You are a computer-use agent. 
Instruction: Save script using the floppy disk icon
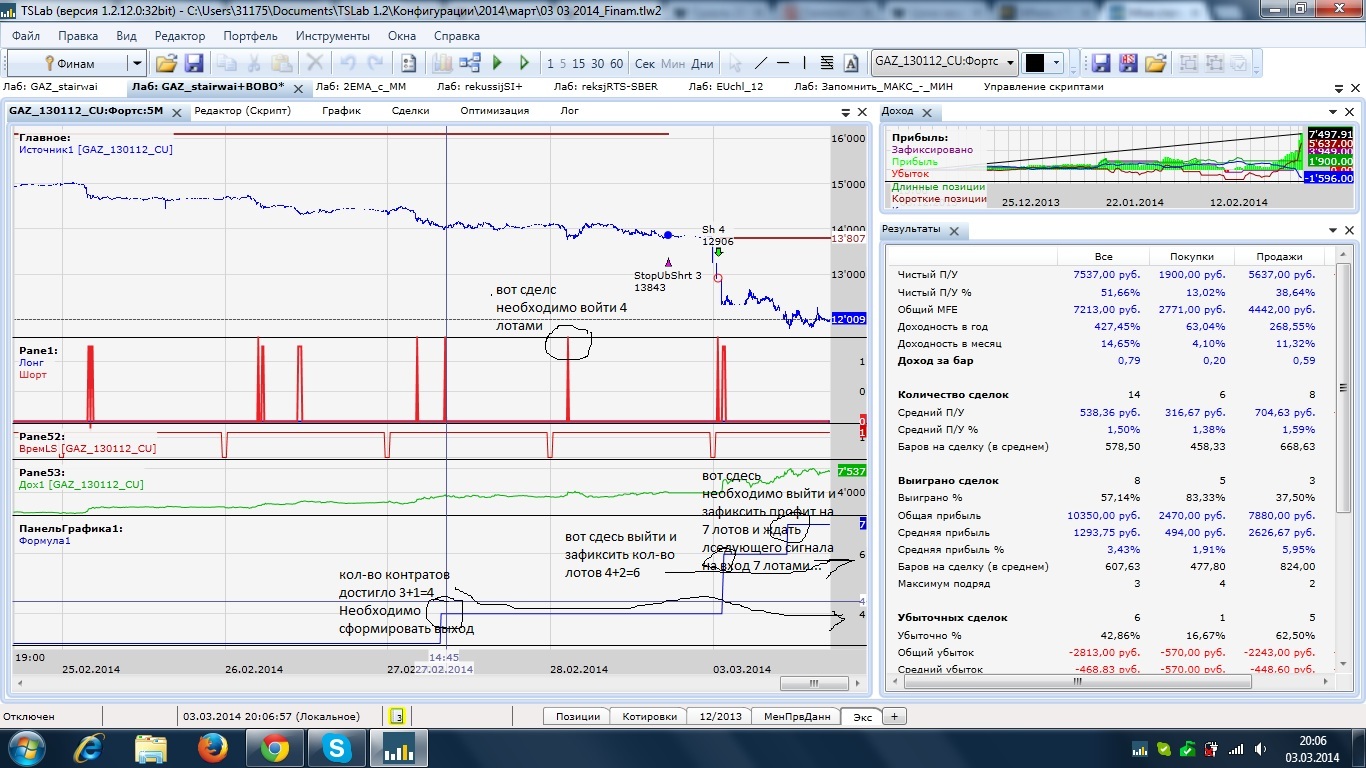click(193, 63)
